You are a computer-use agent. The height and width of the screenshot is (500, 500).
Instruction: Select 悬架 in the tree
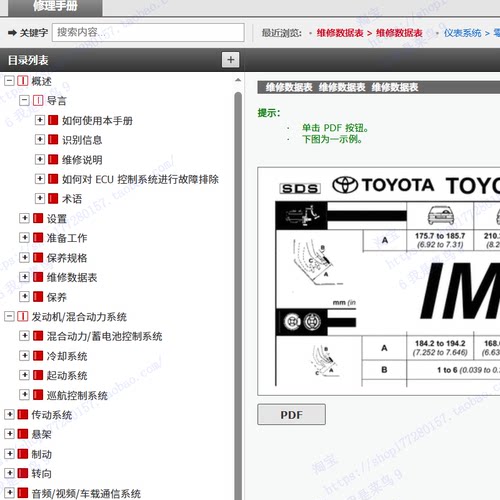[42, 435]
